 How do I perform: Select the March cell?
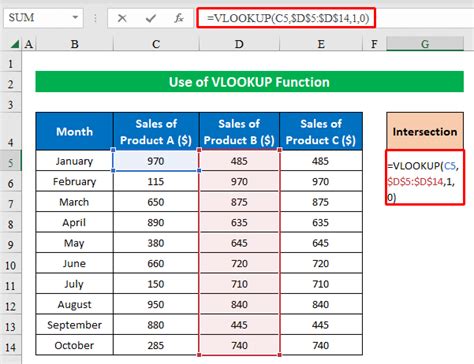click(x=74, y=202)
